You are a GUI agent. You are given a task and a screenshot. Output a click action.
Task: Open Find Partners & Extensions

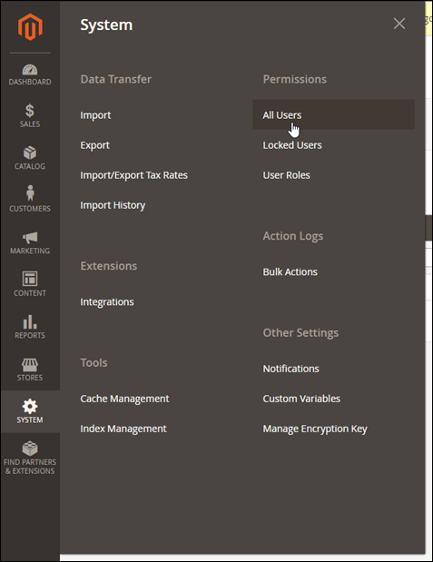coord(30,458)
